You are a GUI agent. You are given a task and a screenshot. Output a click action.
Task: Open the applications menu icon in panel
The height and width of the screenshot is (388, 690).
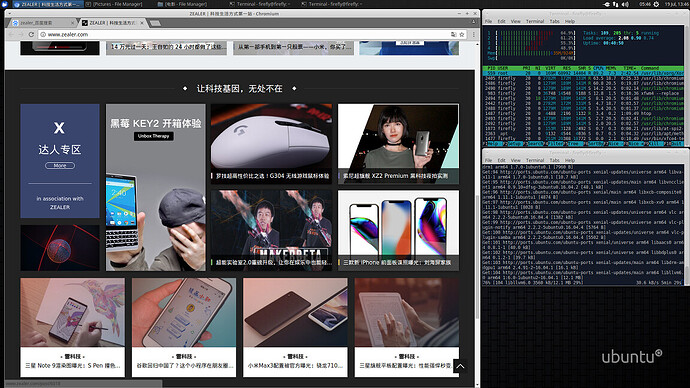[x=5, y=4]
